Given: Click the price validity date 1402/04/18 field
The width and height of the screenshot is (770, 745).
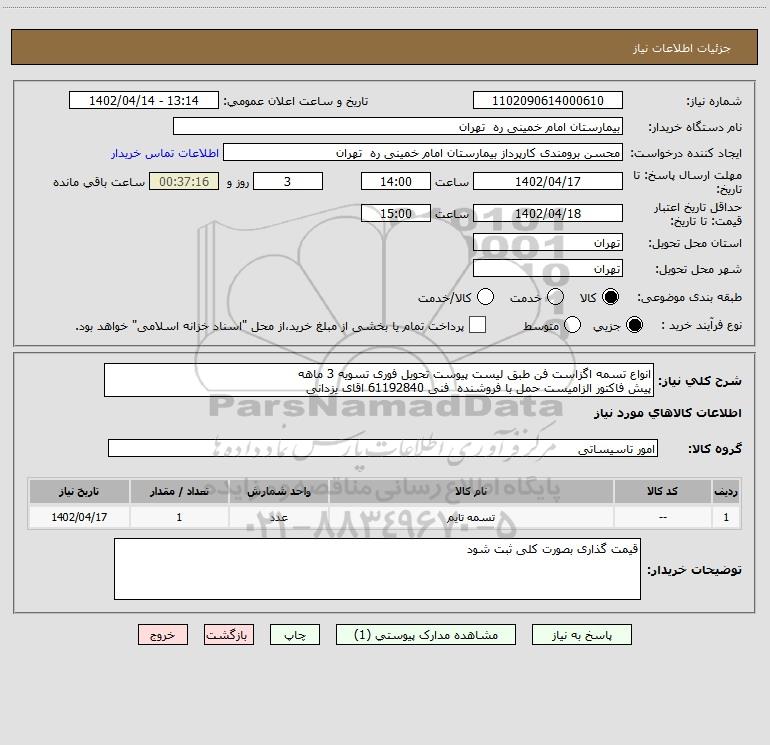Looking at the screenshot, I should point(548,213).
